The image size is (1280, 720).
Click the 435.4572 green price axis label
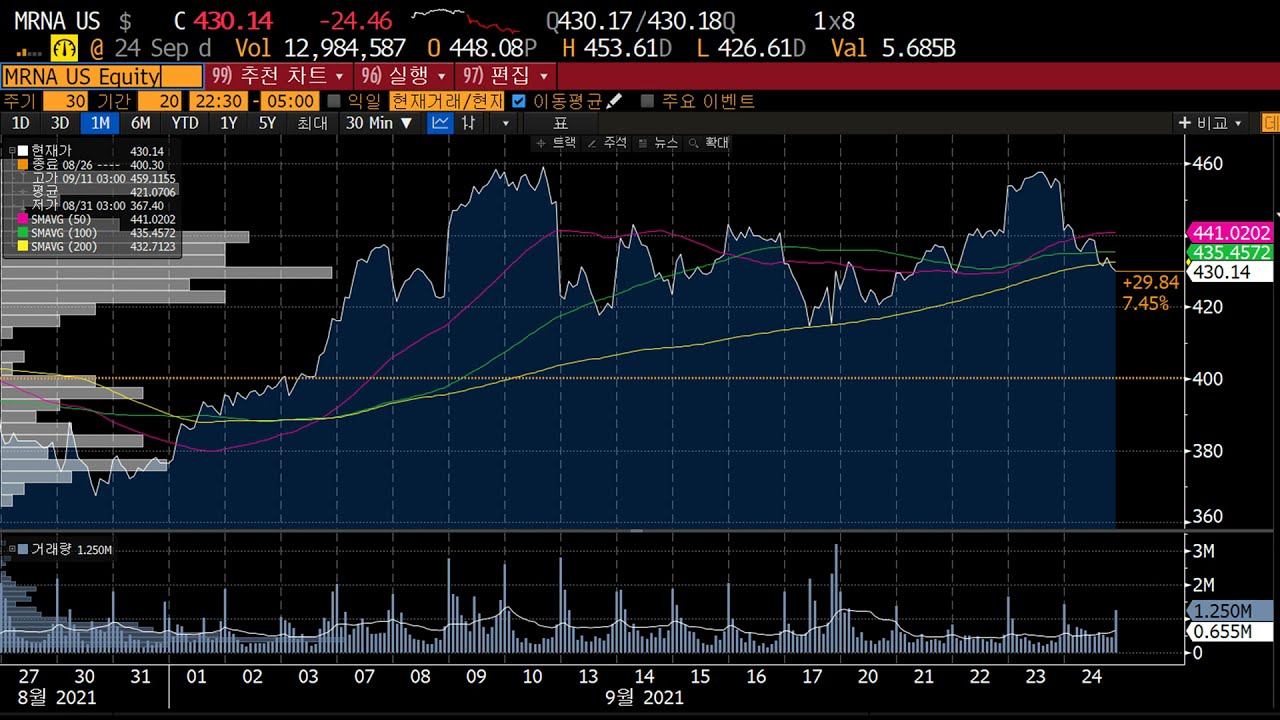pyautogui.click(x=1229, y=252)
